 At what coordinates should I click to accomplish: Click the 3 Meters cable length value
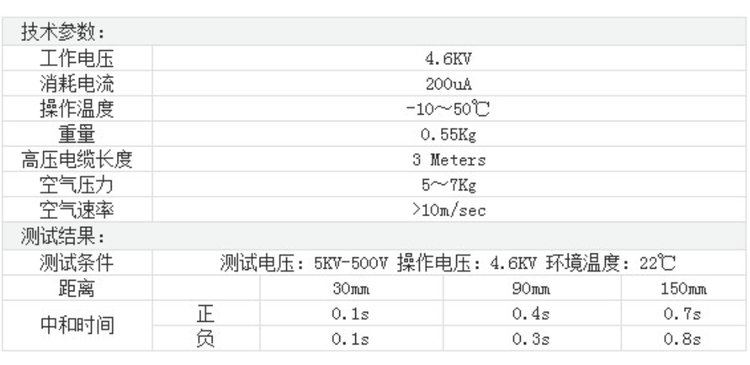[449, 159]
